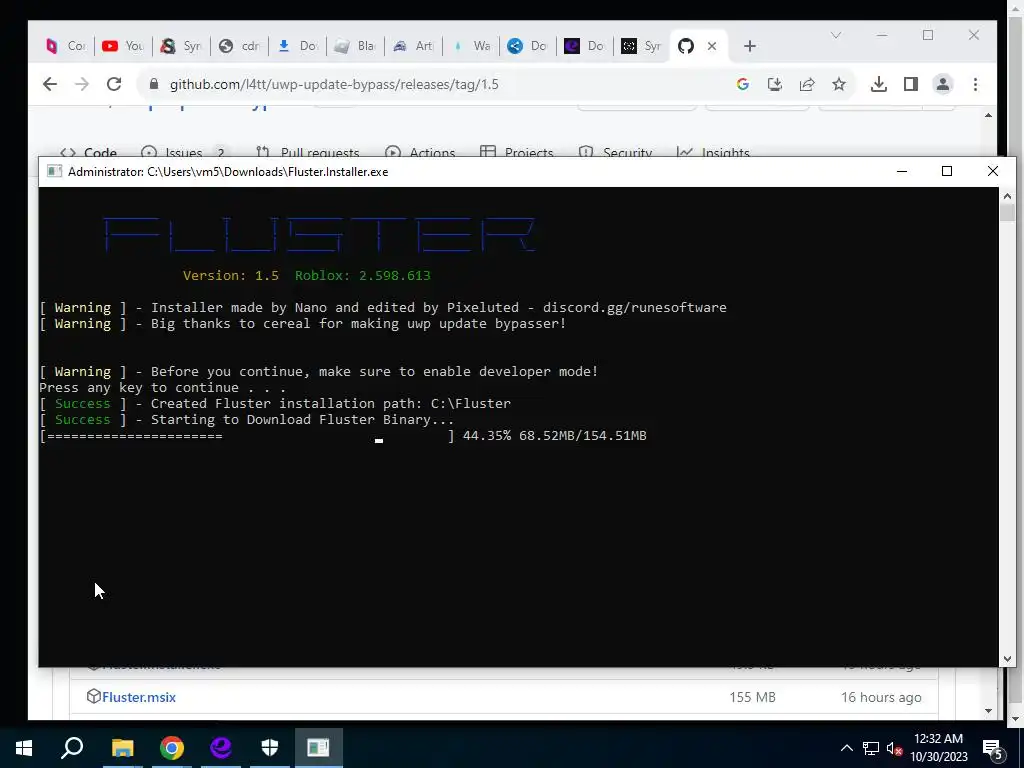The width and height of the screenshot is (1024, 768).
Task: Open the purple browser taskbar icon
Action: pos(221,748)
